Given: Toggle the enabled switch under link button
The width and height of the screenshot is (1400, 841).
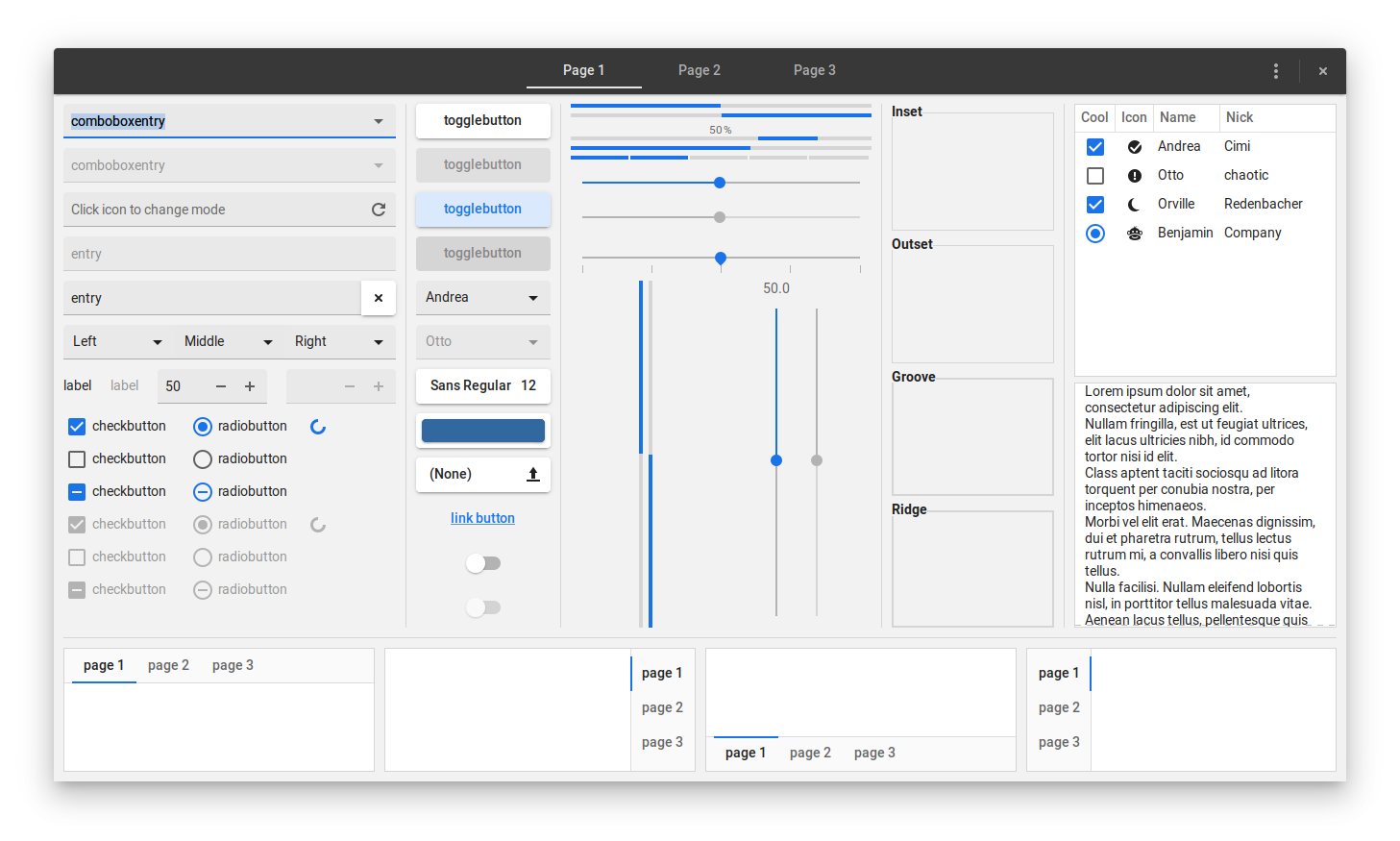Looking at the screenshot, I should 483,563.
